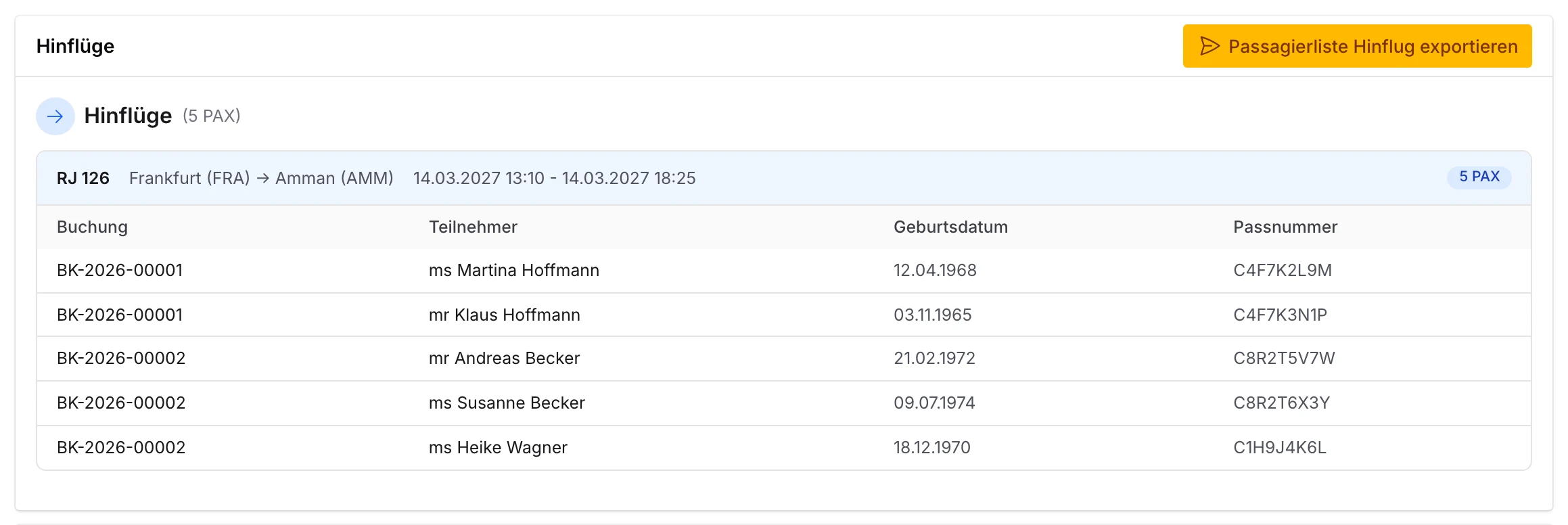Image resolution: width=1568 pixels, height=525 pixels.
Task: Select participant ms Martina Hoffmann
Action: tap(514, 271)
